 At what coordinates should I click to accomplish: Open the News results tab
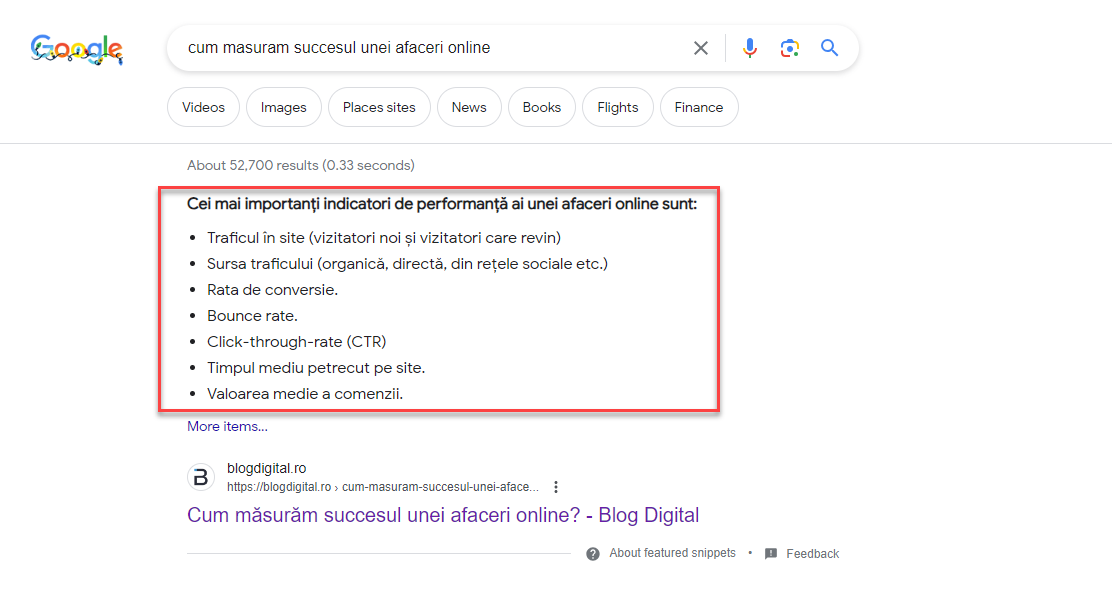click(469, 107)
